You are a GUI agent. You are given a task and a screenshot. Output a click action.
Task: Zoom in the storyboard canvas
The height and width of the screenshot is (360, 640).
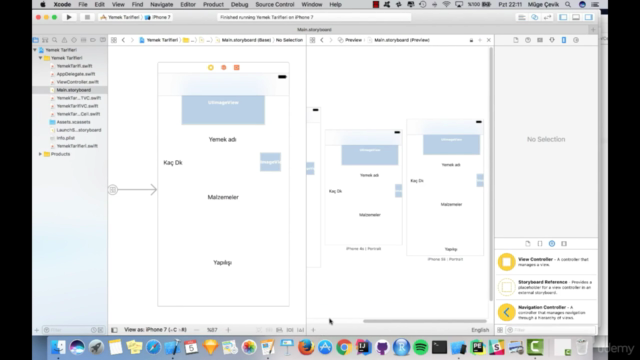point(228,330)
